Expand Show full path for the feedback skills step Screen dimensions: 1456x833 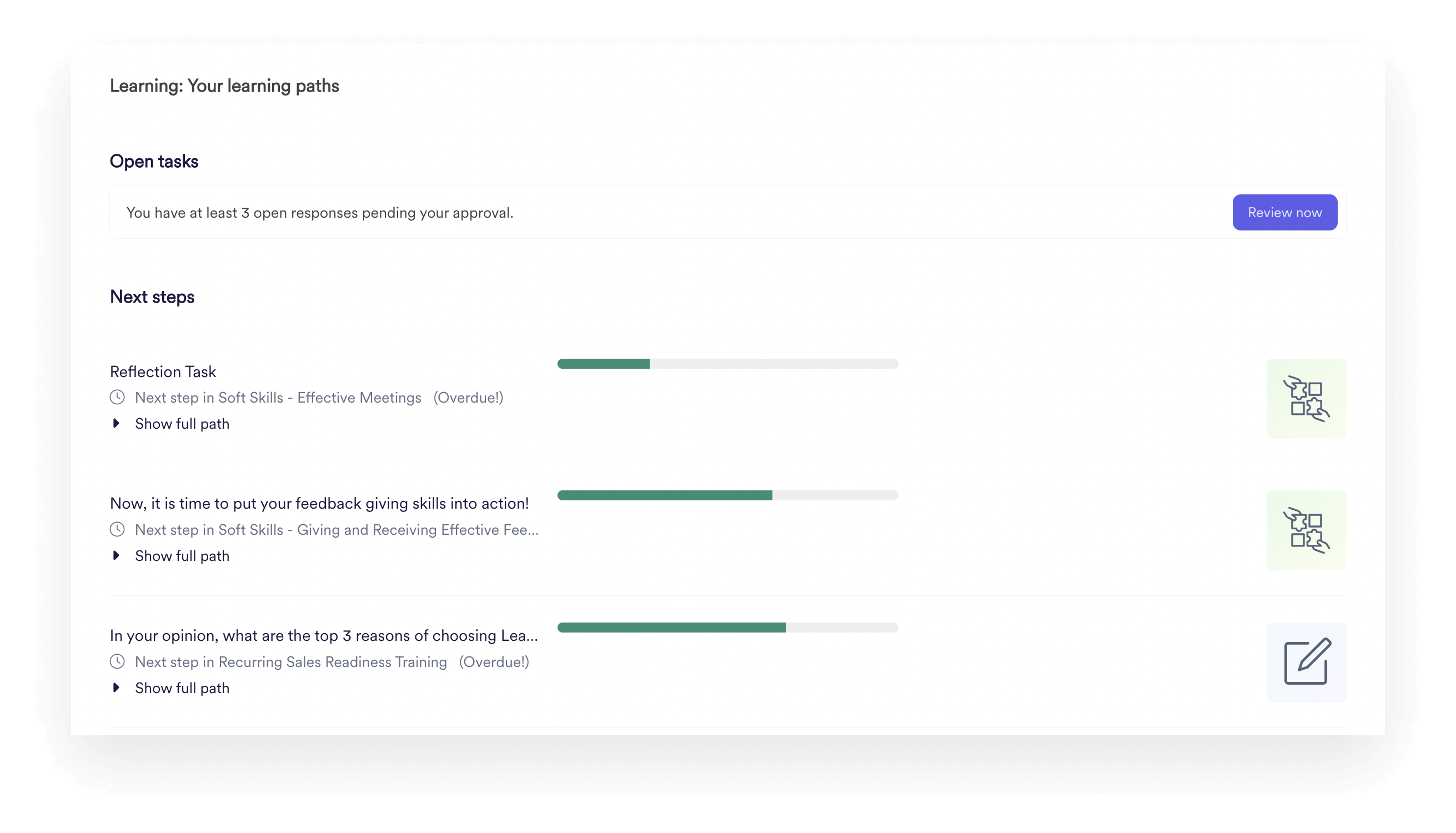click(182, 555)
